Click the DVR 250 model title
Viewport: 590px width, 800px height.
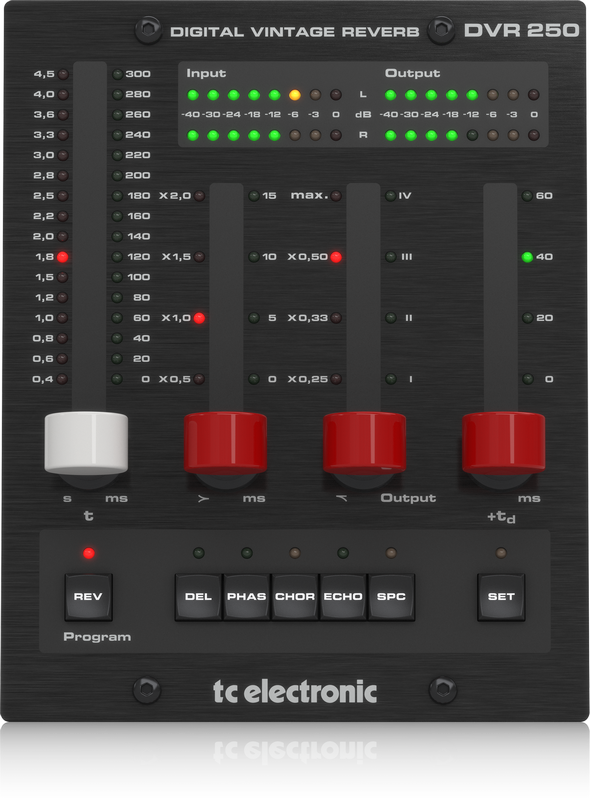[x=522, y=31]
